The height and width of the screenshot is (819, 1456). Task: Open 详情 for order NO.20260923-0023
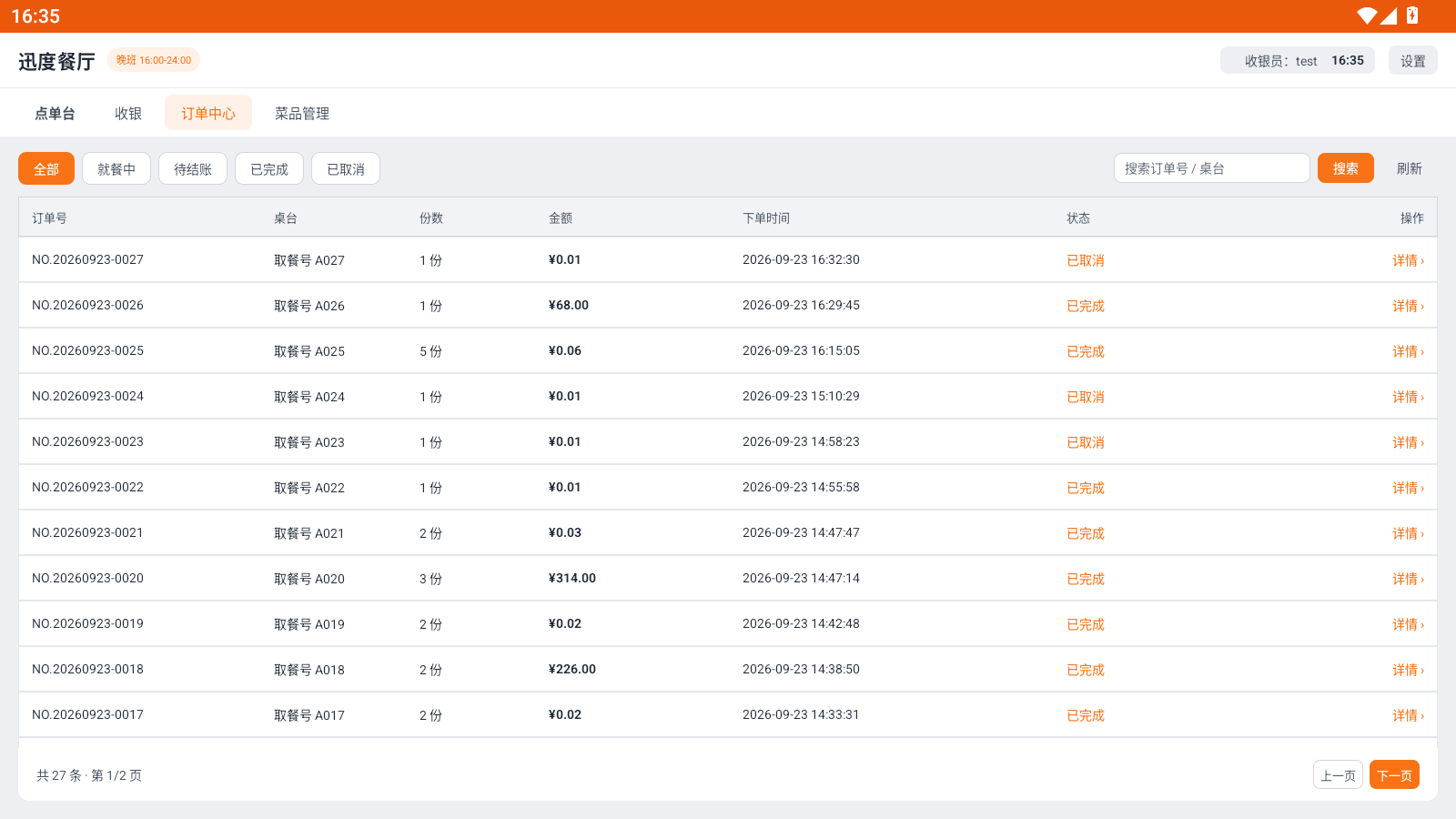click(x=1408, y=442)
